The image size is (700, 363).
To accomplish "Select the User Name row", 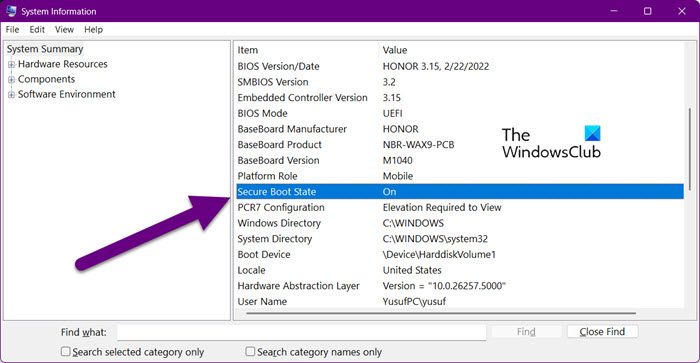I will click(460, 301).
